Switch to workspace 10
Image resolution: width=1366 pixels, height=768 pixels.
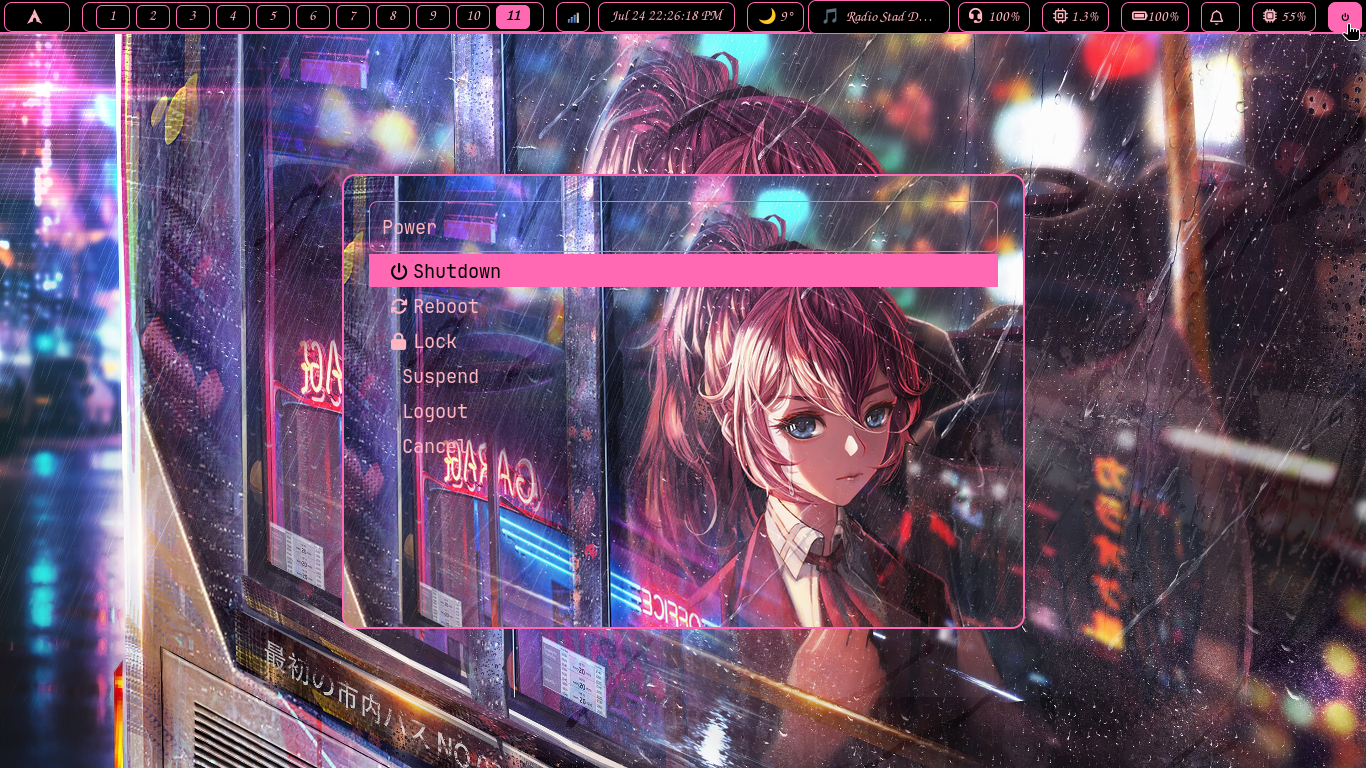click(473, 17)
